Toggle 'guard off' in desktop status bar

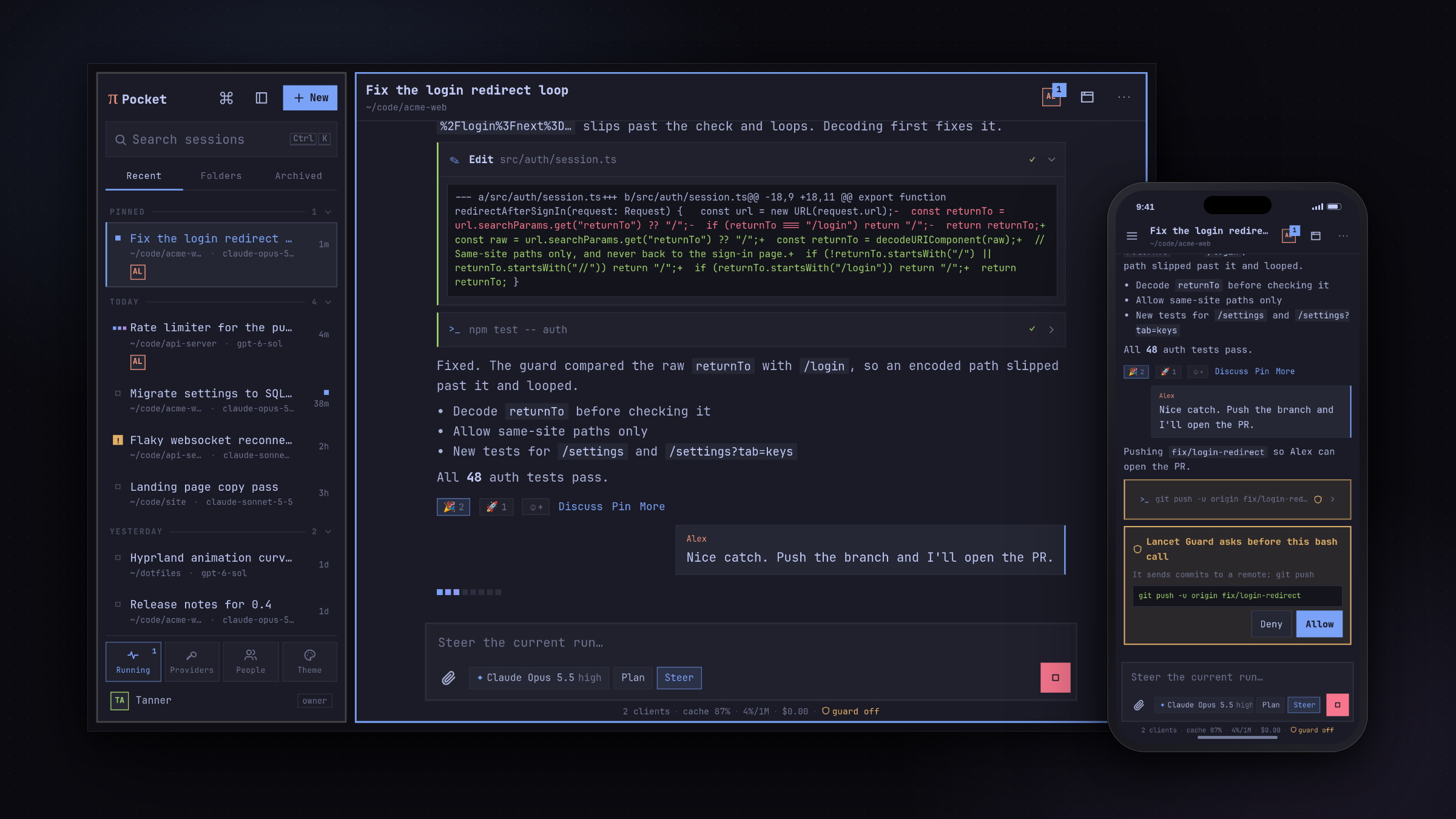pos(851,711)
